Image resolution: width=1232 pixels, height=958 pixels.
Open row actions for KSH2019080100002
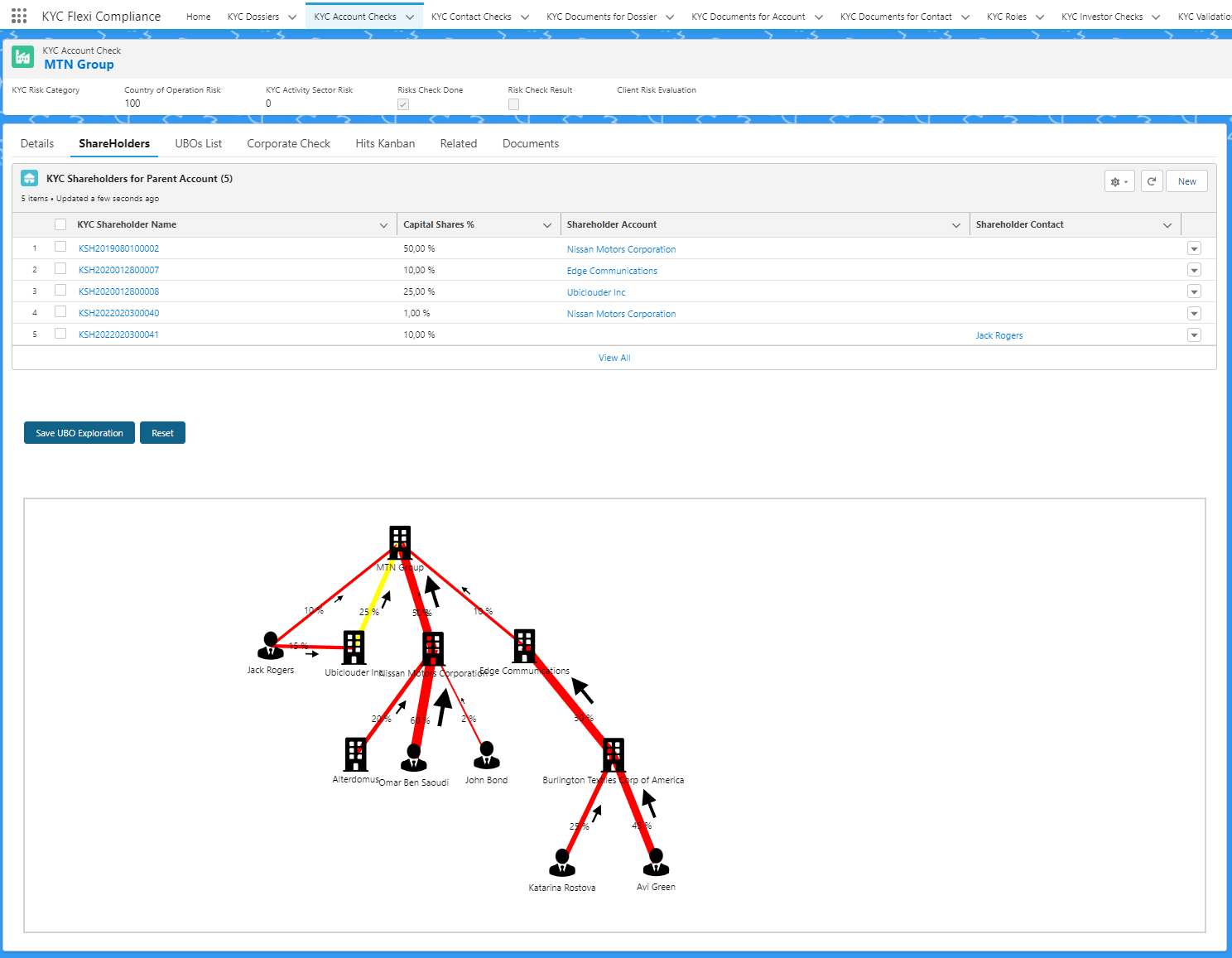(x=1194, y=248)
